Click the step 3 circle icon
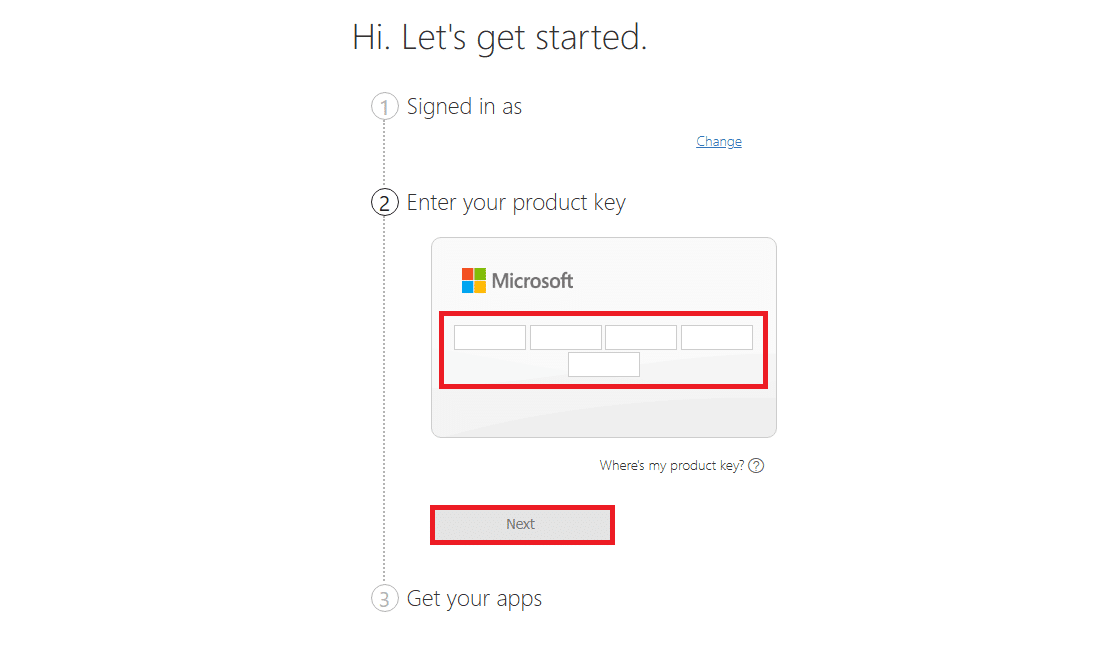Image resolution: width=1114 pixels, height=661 pixels. [x=384, y=598]
